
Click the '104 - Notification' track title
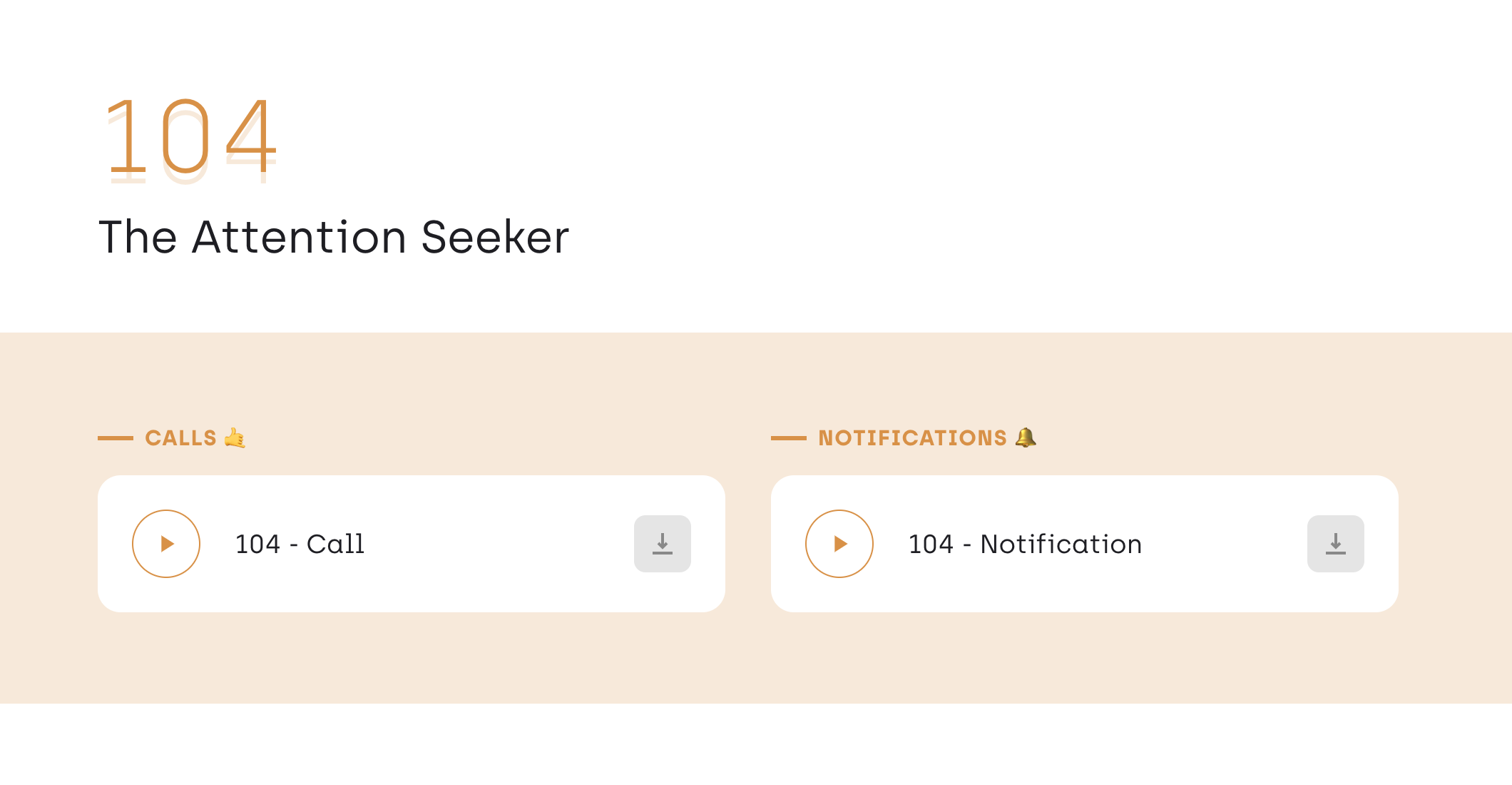click(1025, 544)
